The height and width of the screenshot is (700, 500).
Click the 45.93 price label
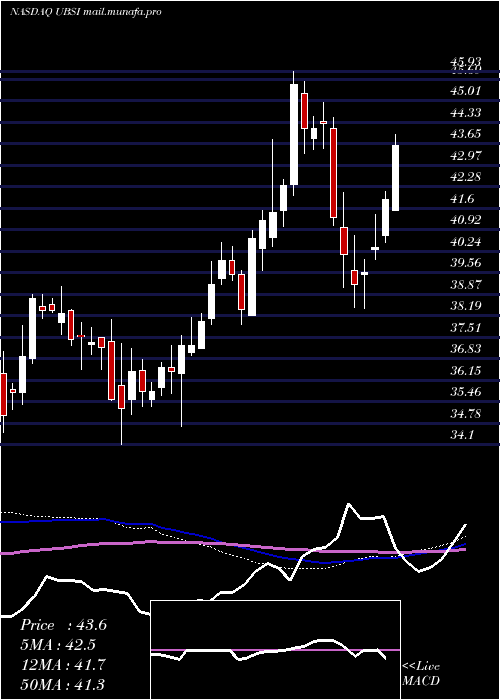[x=465, y=62]
